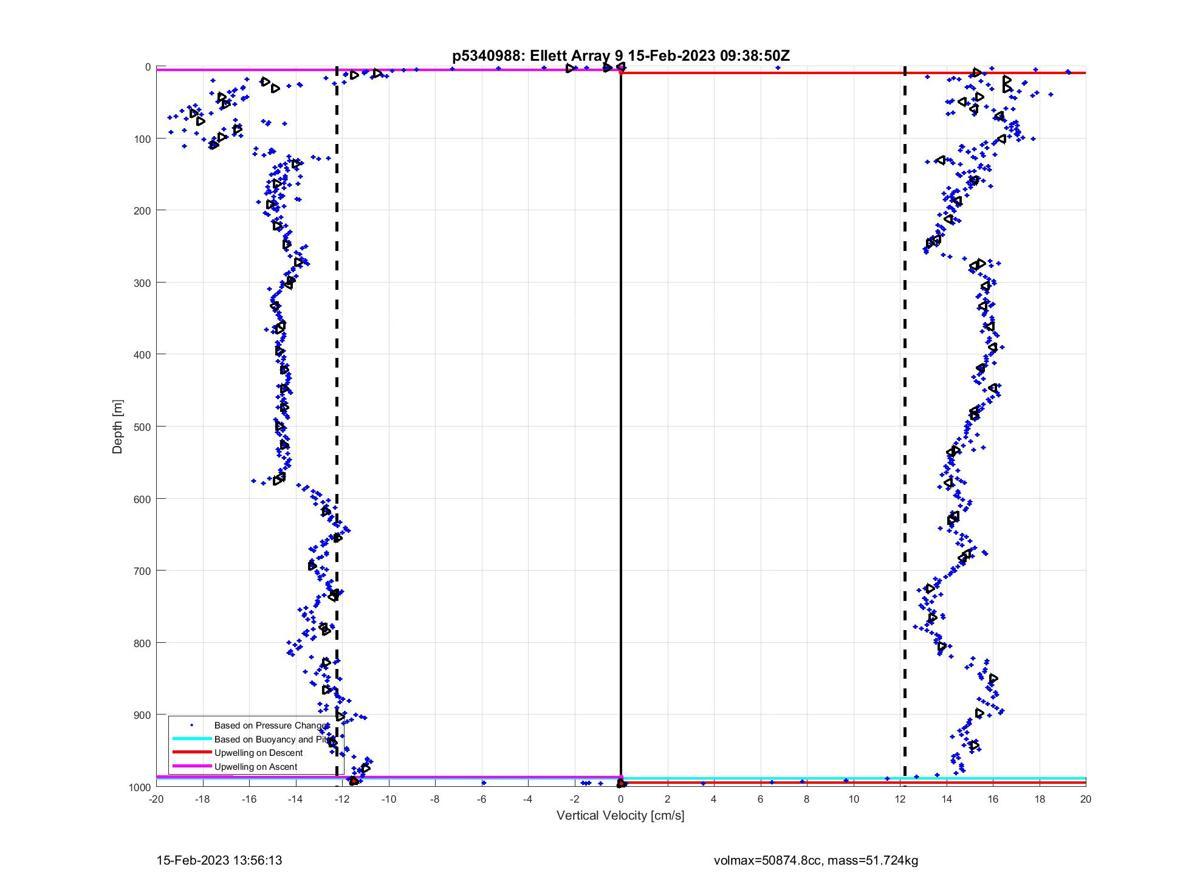Image resolution: width=1200 pixels, height=885 pixels.
Task: Click velocity axis tick label '-16'
Action: tap(249, 799)
